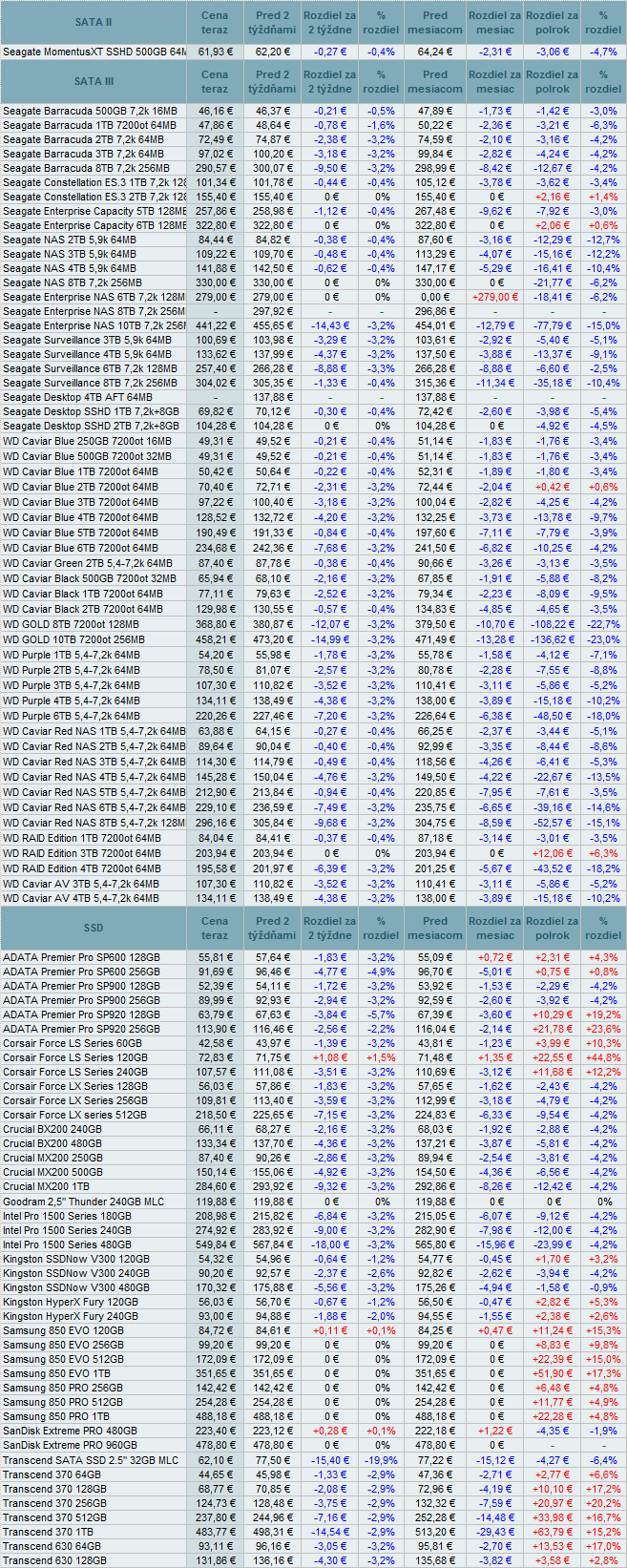Screen dimensions: 627x1568
Task: Select Goodram 2,5" Thunder 240GB MLC
Action: [84, 1202]
